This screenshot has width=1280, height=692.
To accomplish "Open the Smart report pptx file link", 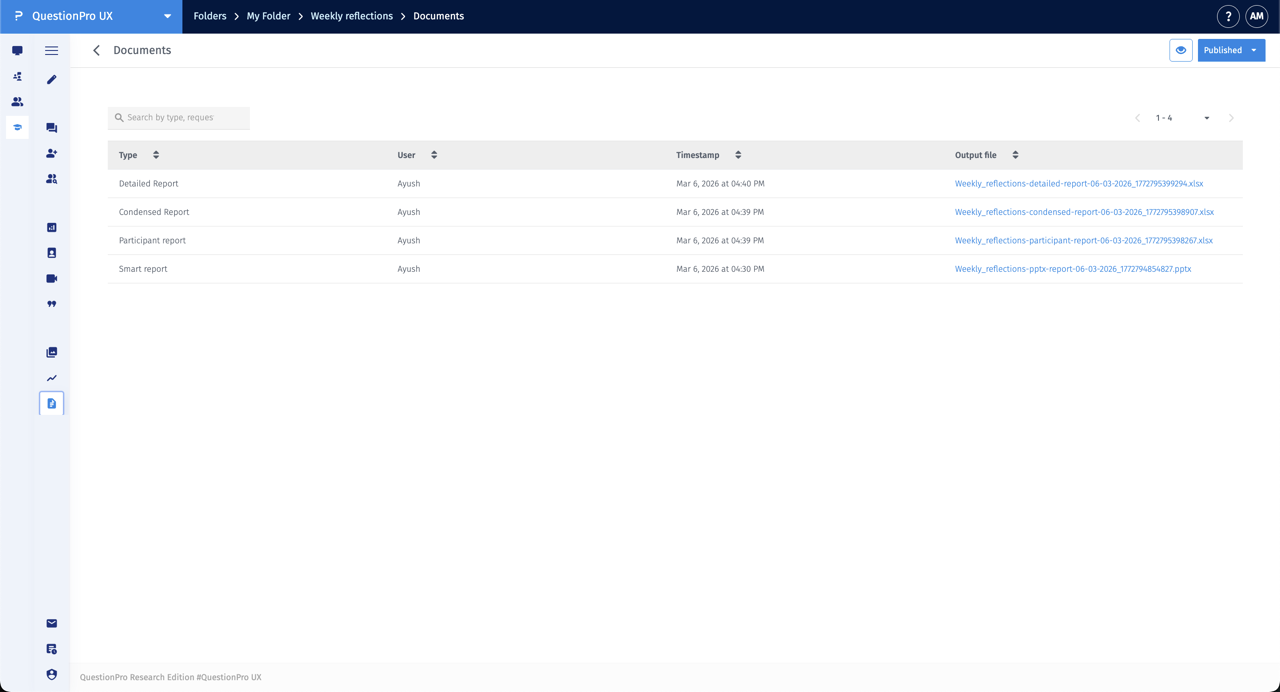I will click(x=1072, y=269).
